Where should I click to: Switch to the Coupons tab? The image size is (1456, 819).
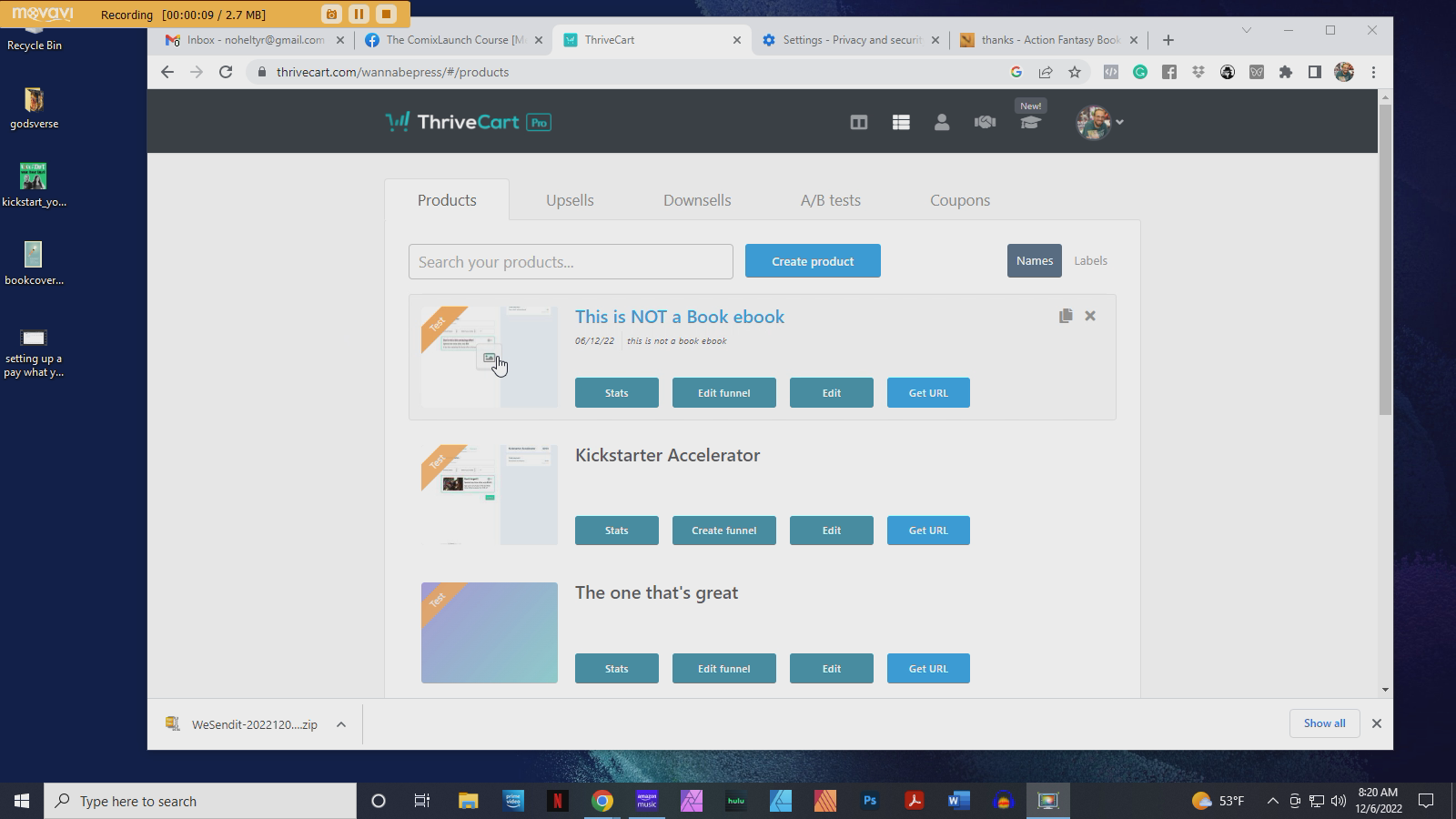959,200
